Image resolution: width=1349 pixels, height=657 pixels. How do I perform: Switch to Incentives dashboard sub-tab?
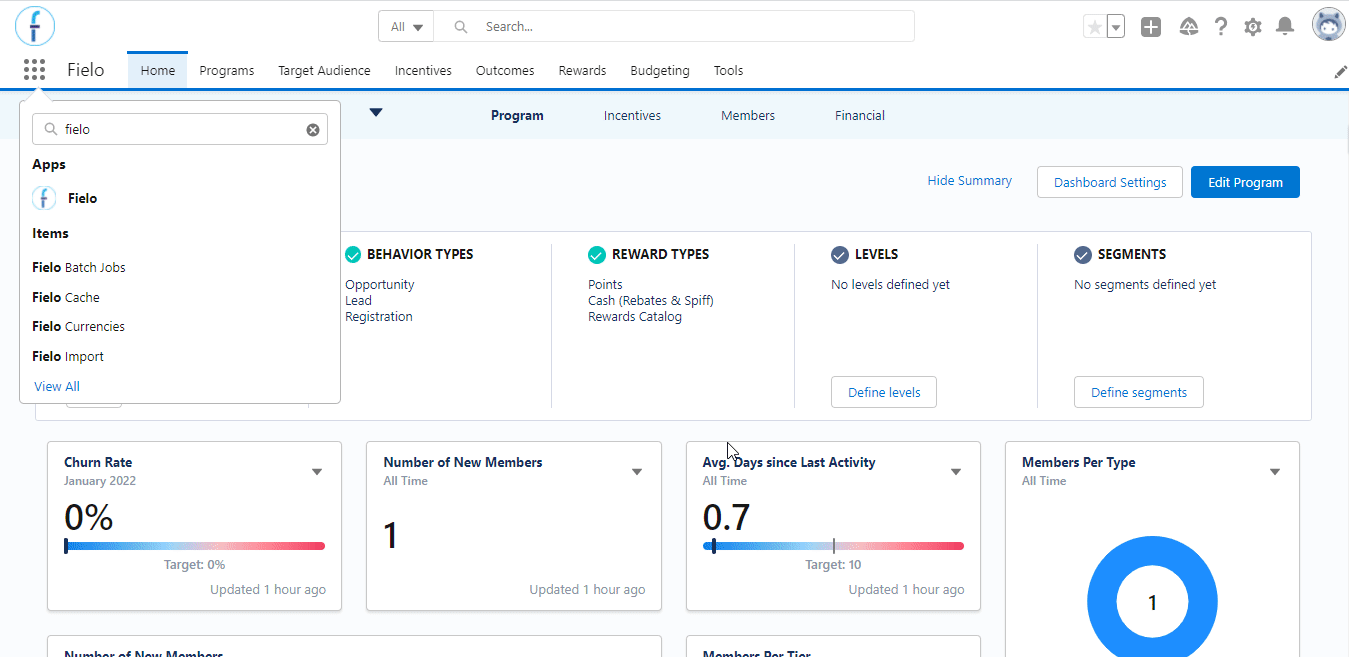pyautogui.click(x=632, y=115)
